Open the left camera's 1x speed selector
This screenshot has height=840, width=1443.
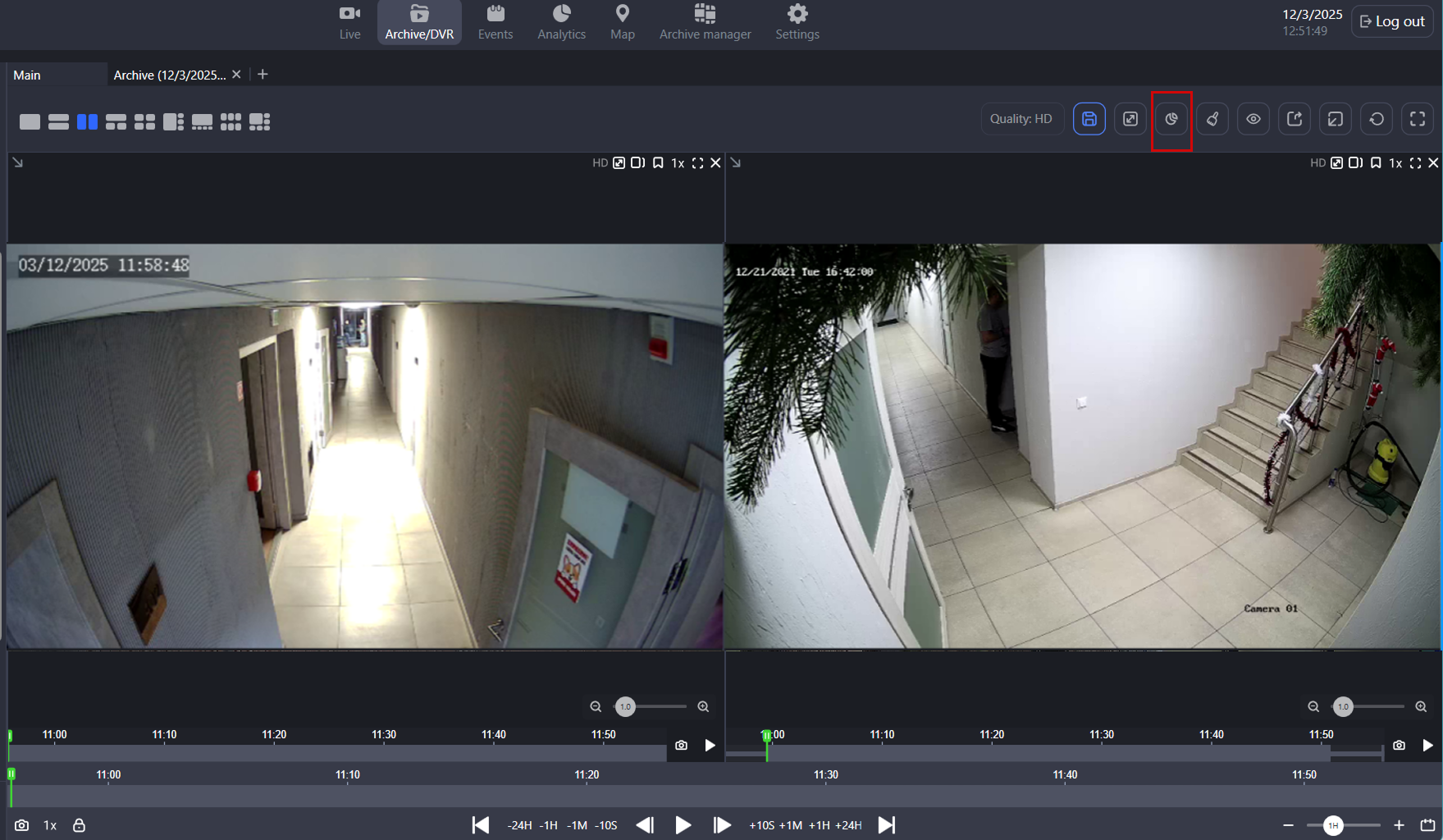(x=678, y=163)
